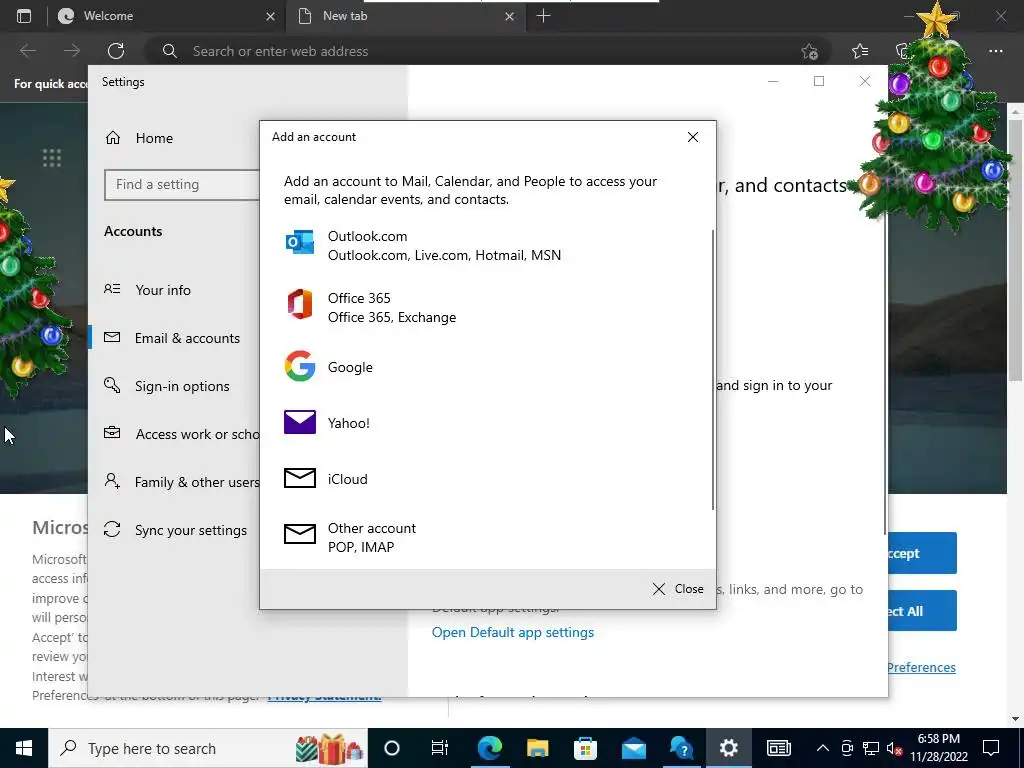
Task: Open network status tray icon
Action: click(871, 748)
